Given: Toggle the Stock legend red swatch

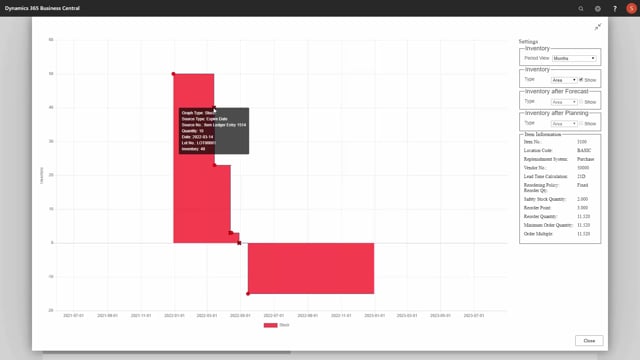Looking at the screenshot, I should 271,325.
